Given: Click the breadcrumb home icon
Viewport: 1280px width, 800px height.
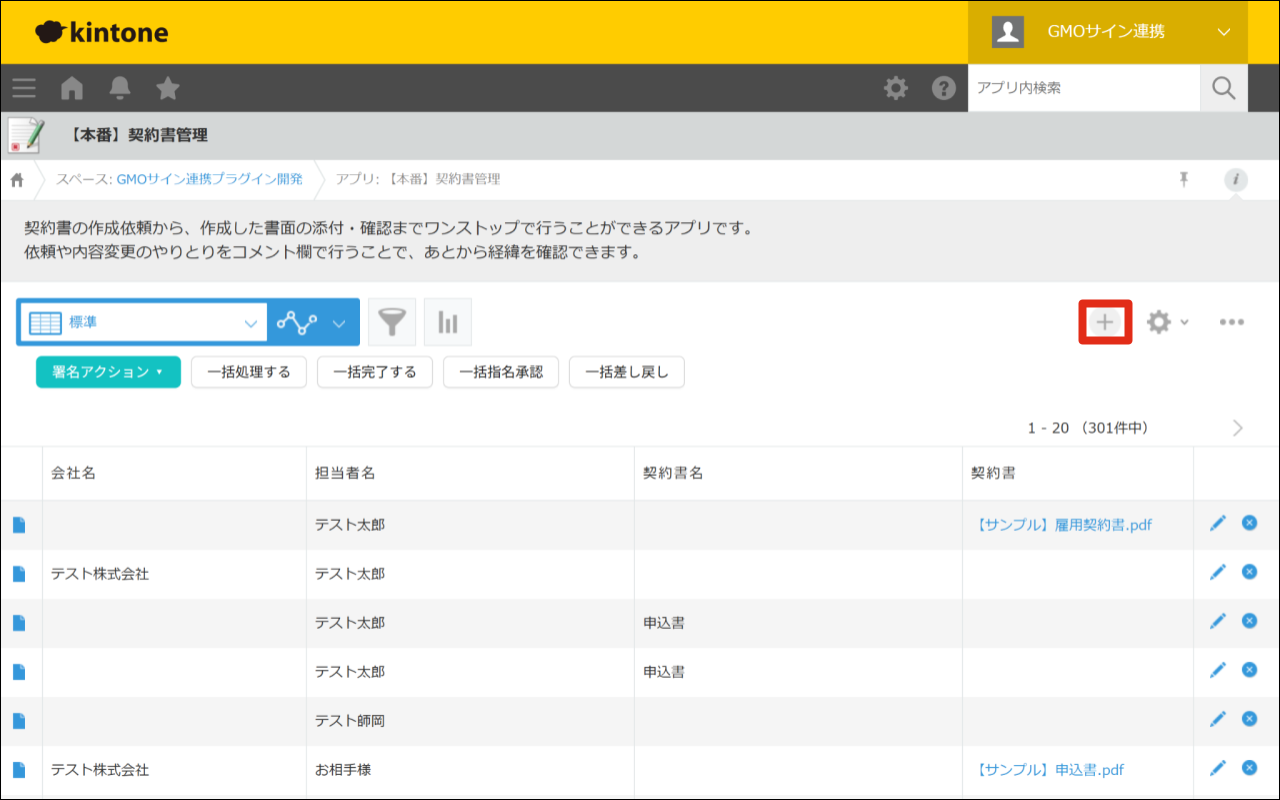Looking at the screenshot, I should (x=17, y=179).
